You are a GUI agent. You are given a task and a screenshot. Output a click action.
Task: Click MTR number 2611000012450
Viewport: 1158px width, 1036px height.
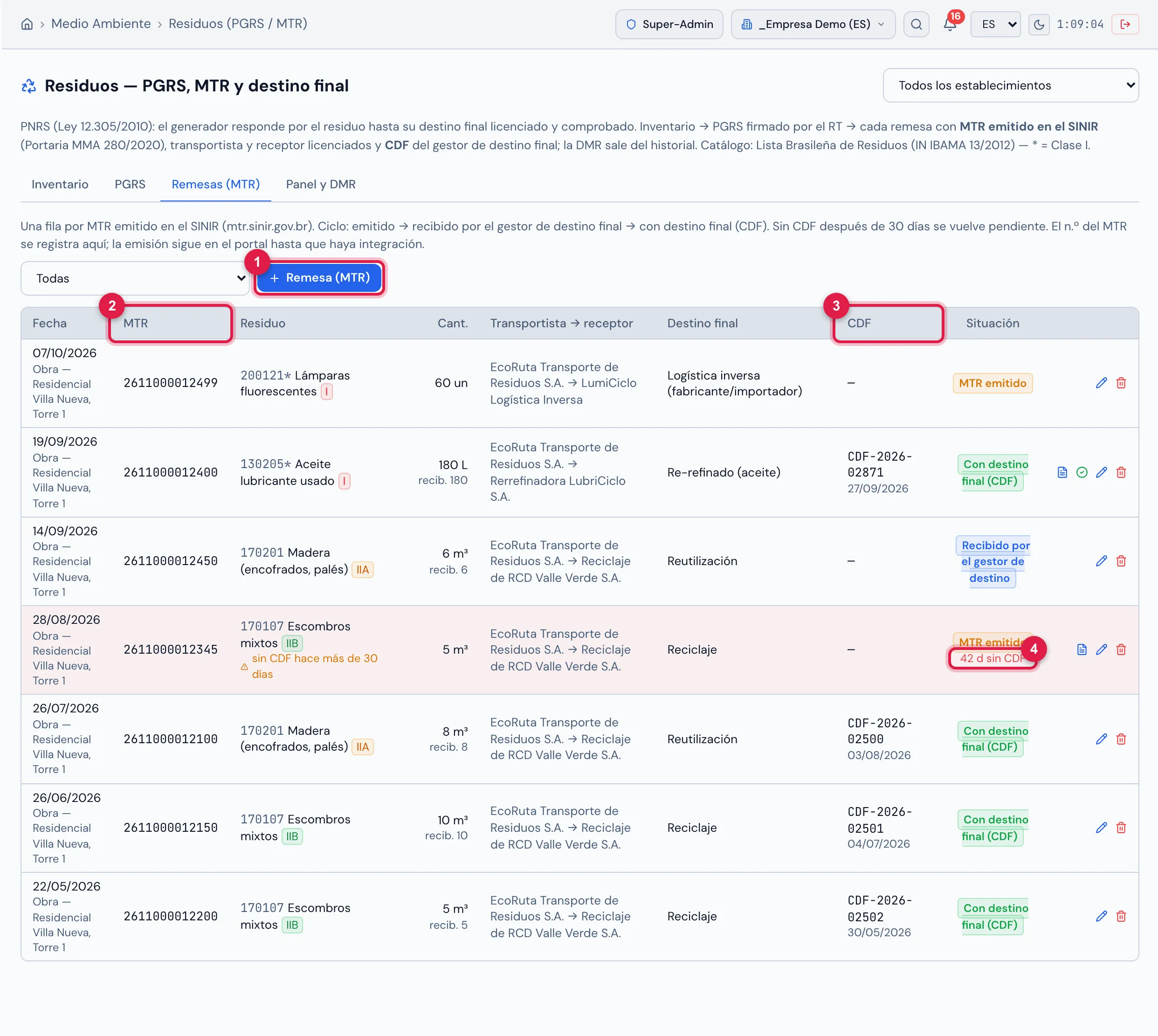coord(171,561)
